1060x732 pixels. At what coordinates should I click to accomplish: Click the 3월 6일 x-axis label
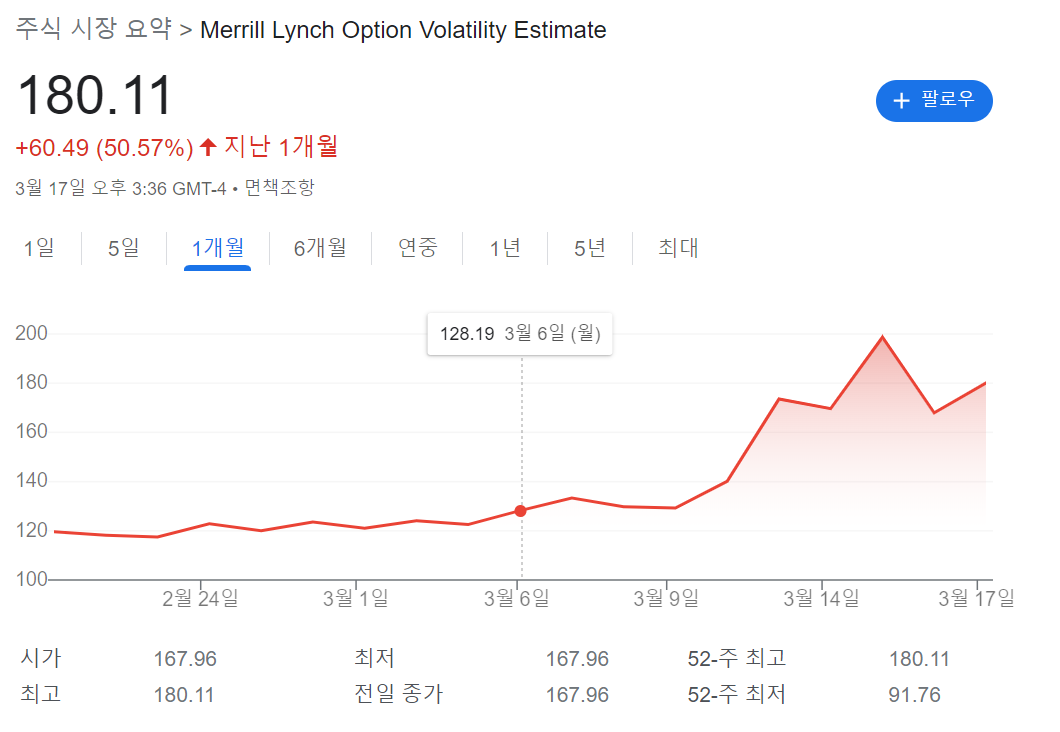(x=516, y=598)
